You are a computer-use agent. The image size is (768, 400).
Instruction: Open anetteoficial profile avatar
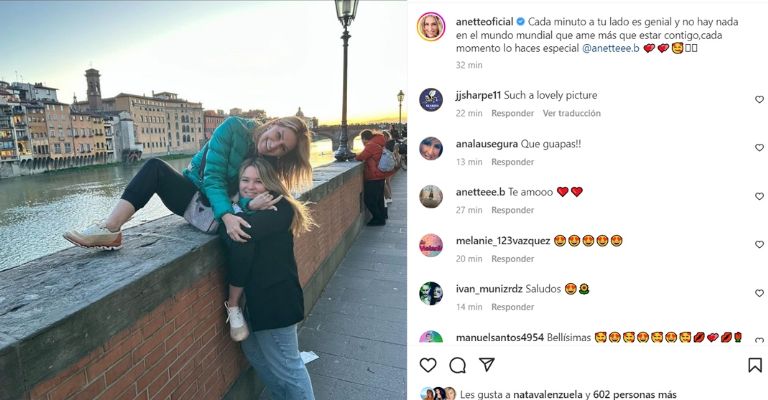[431, 26]
